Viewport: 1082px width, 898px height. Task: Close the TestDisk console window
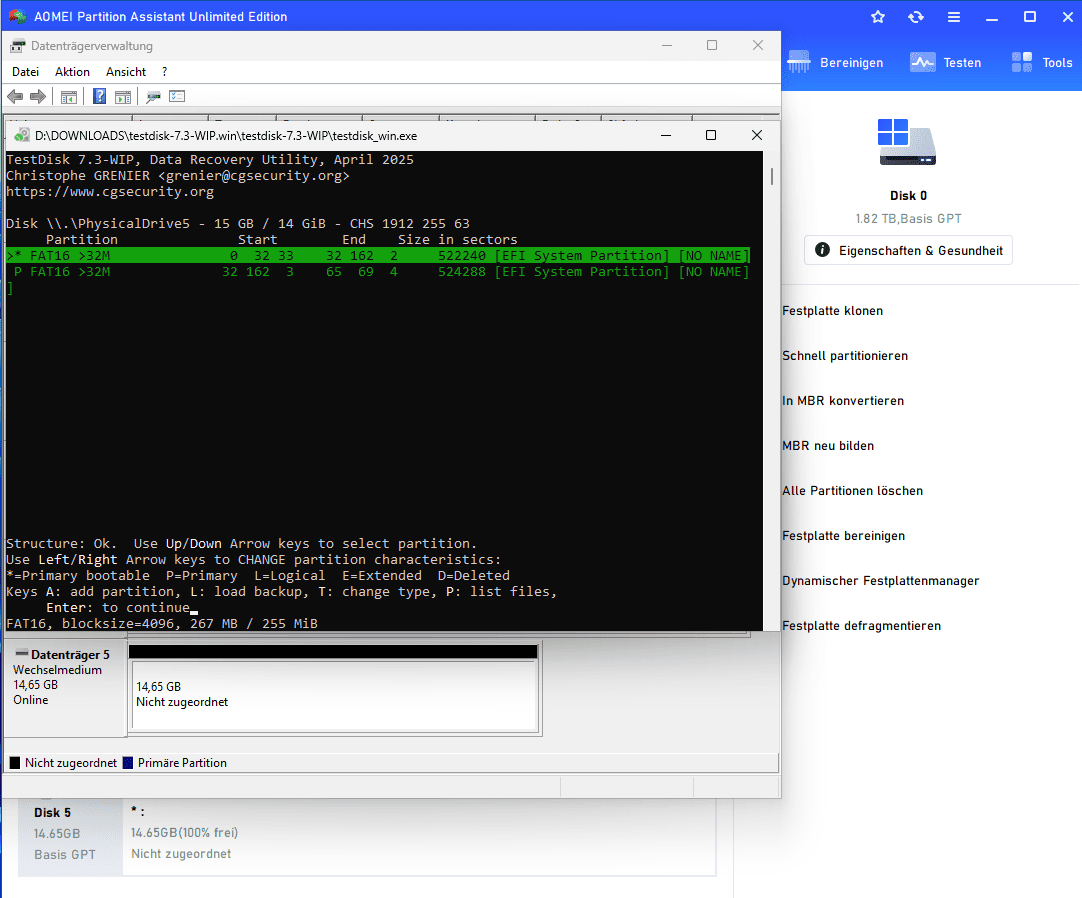coord(757,135)
